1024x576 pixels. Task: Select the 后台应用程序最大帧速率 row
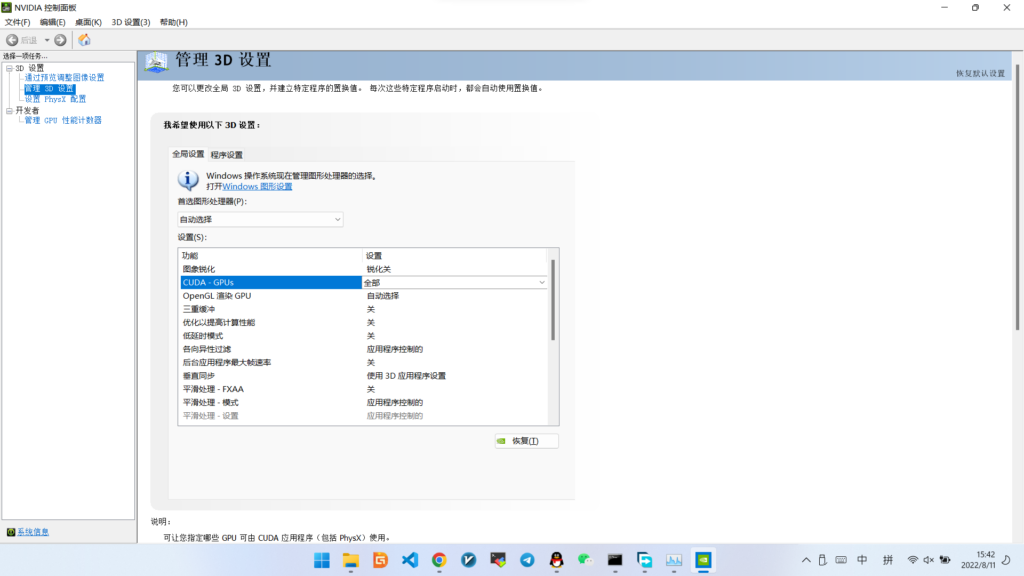pos(364,362)
